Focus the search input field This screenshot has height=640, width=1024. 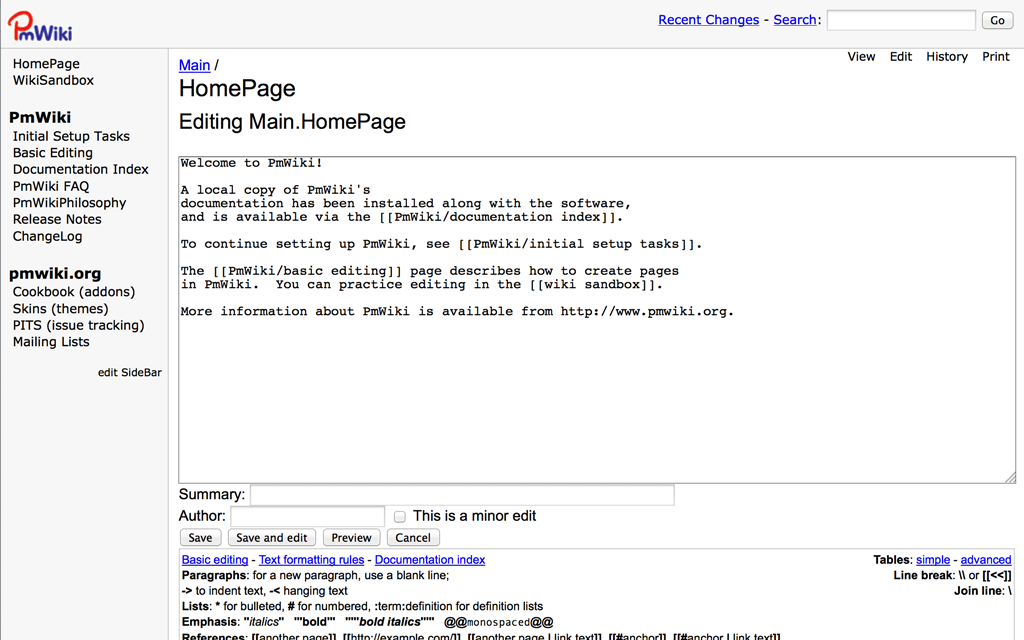tap(900, 20)
